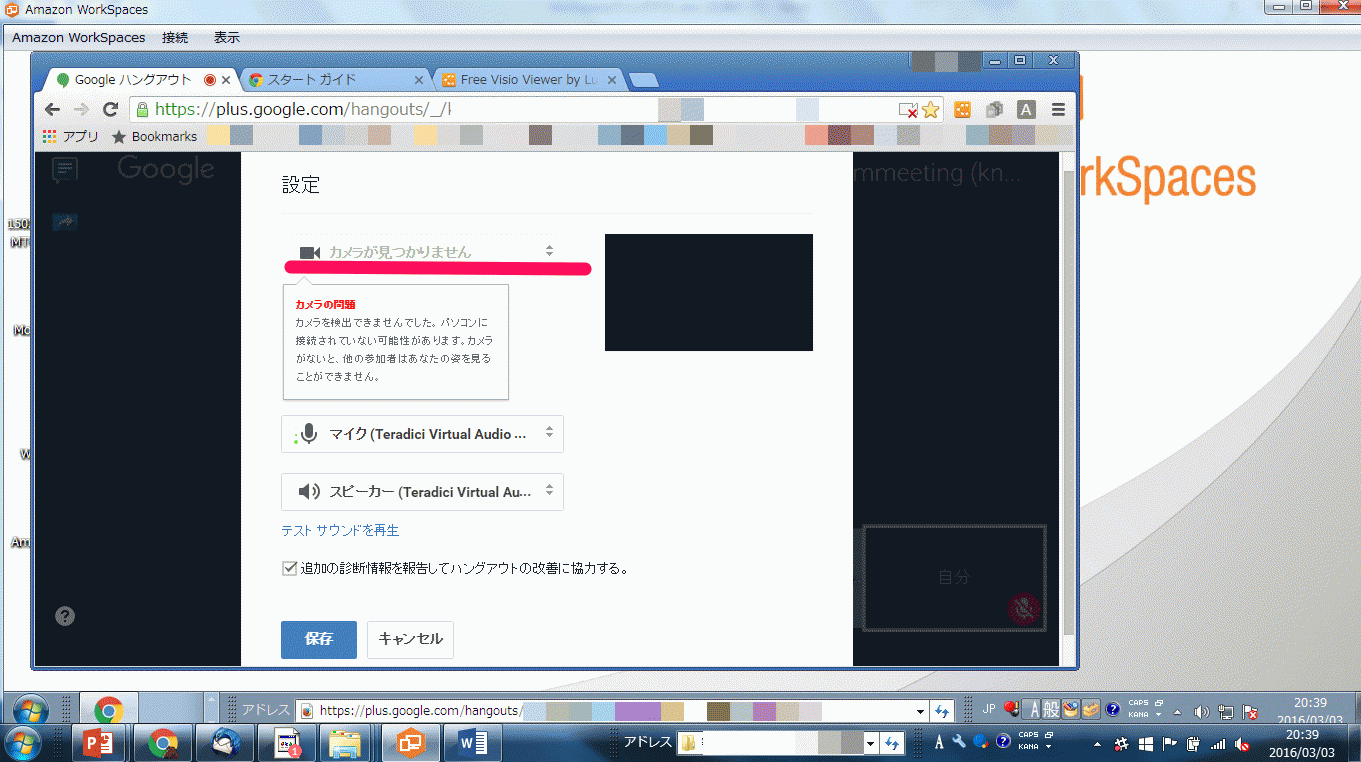Open the スピーカー speaker device dropdown
Screen dimensions: 1361x762
coord(423,492)
